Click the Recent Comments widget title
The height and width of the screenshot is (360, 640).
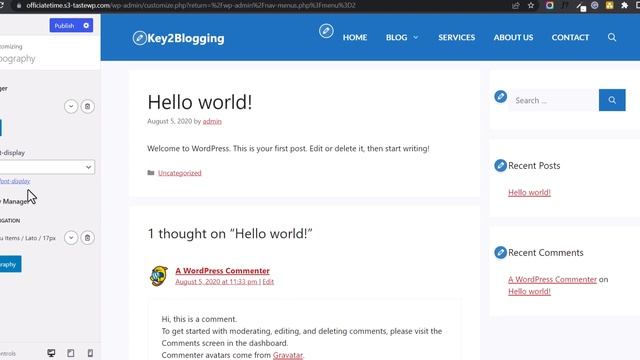[x=546, y=252]
